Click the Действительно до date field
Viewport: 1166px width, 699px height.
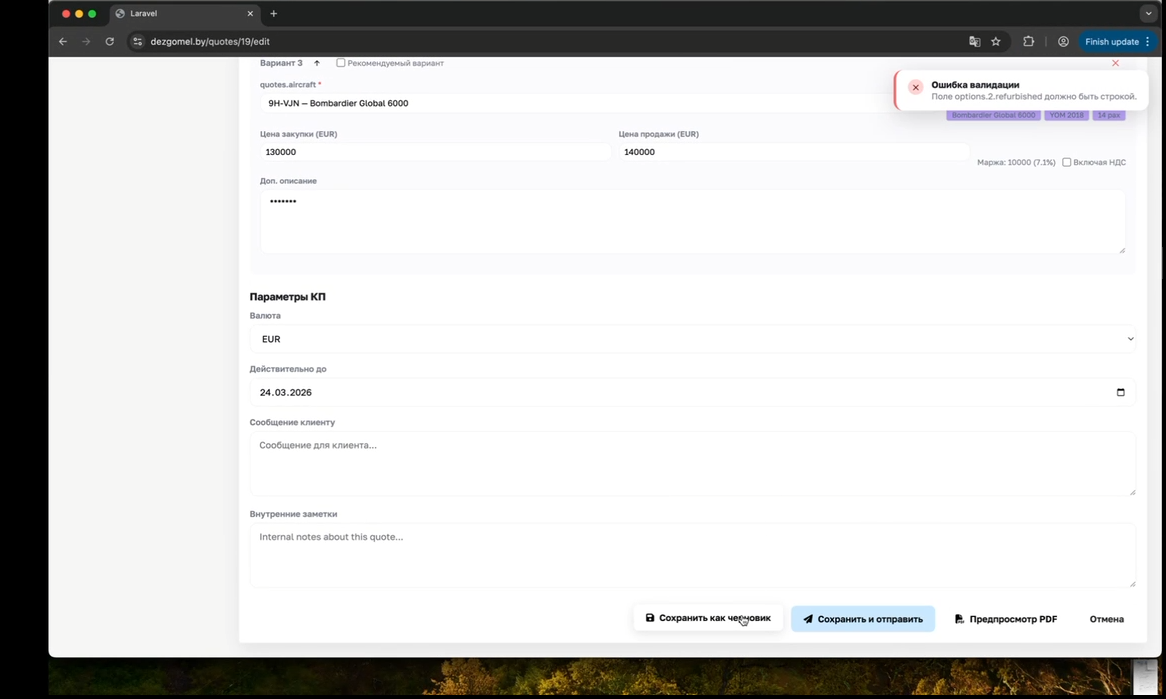[x=692, y=393]
